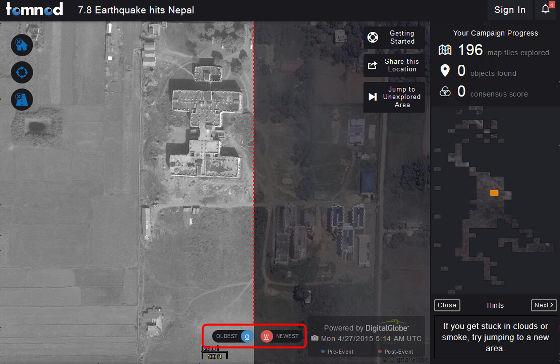
Task: Click the red dotted imagery divider line
Action: click(254, 171)
